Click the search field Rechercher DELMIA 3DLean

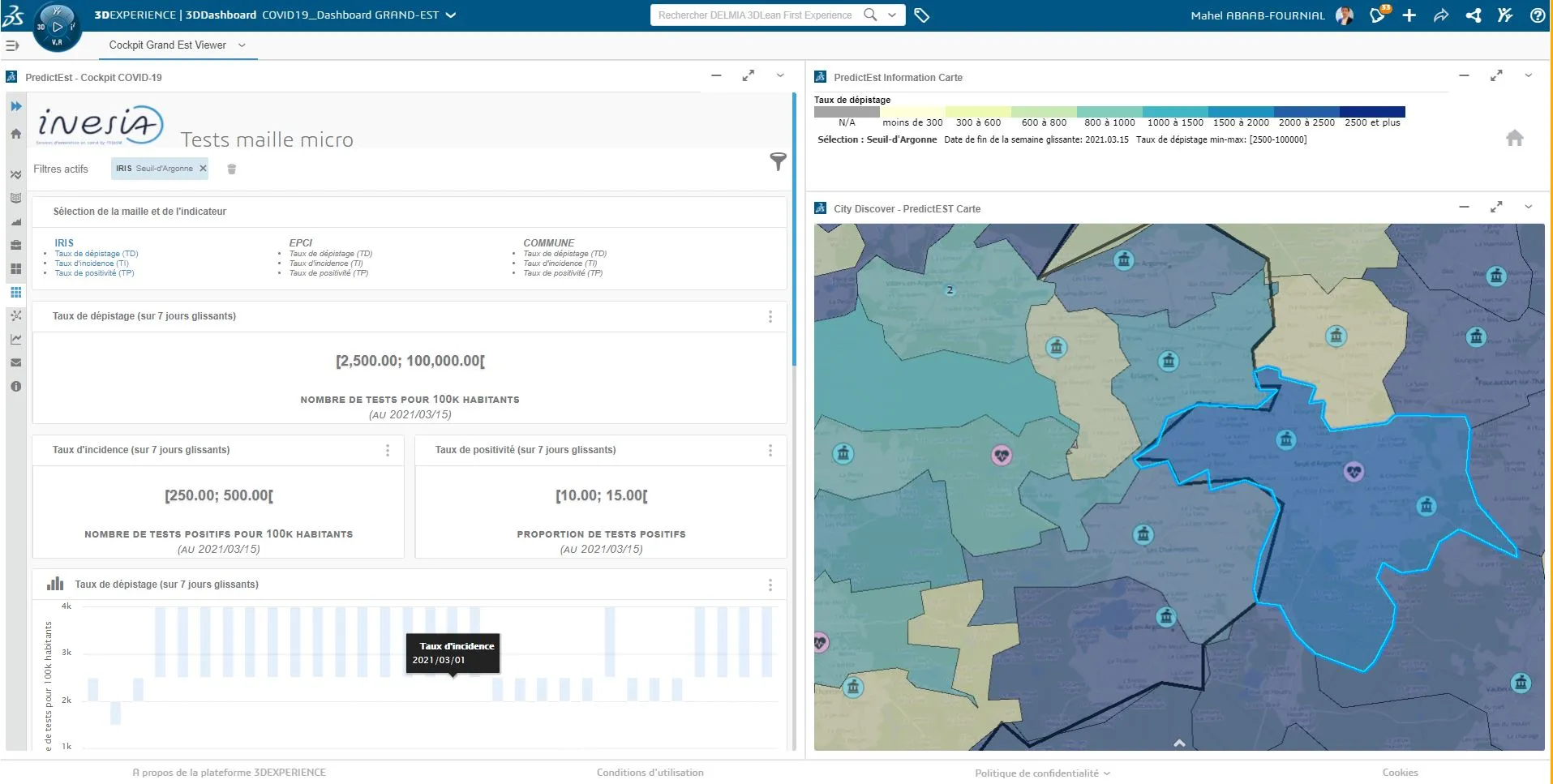[755, 15]
